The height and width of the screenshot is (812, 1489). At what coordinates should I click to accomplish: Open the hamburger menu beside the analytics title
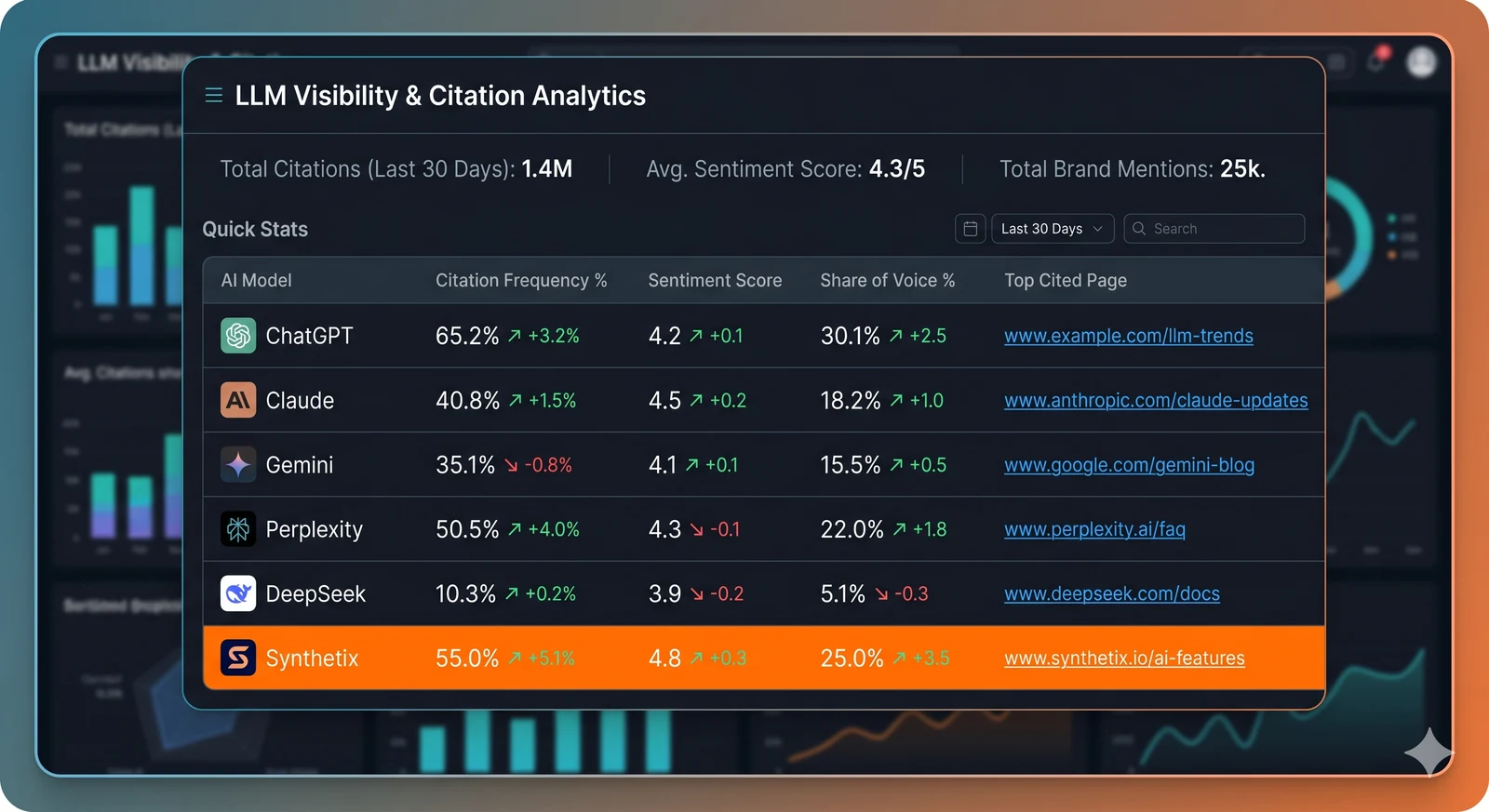point(213,95)
